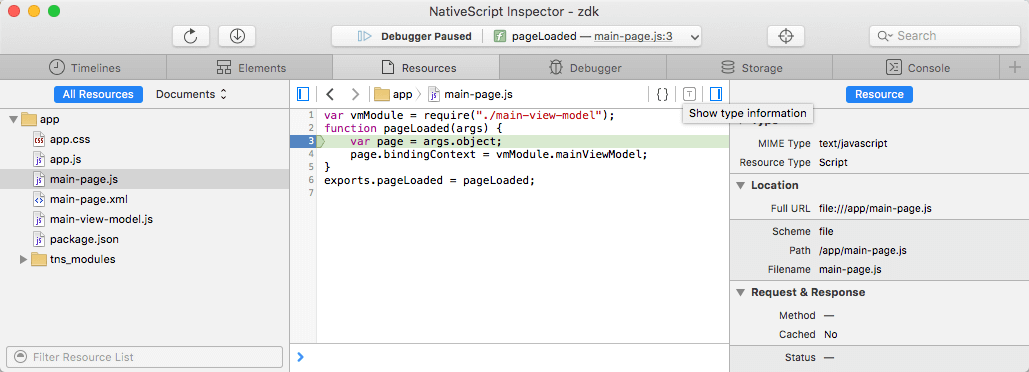Select app.js in resource list
The image size is (1029, 372).
144,159
